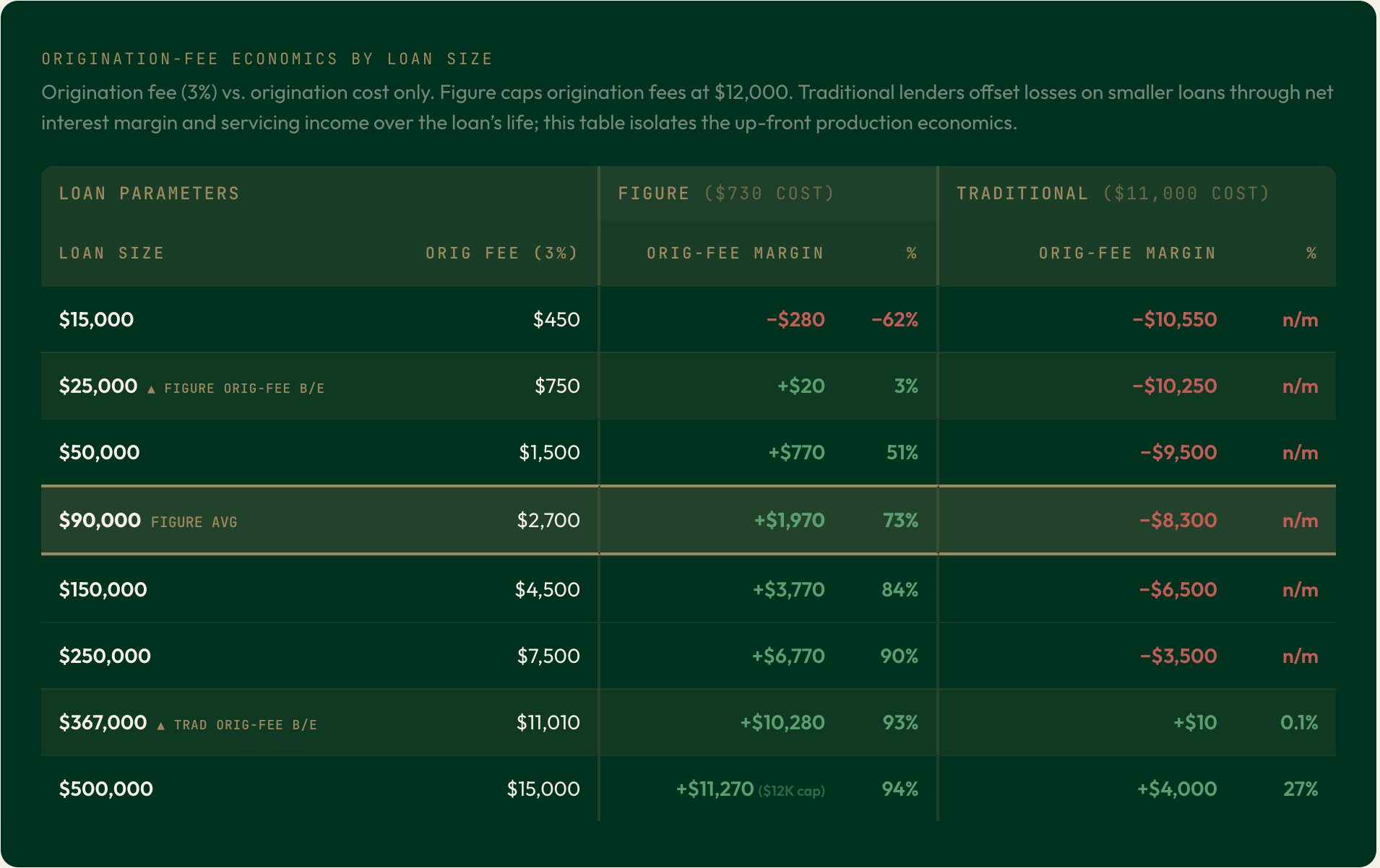Click the ($12K cap) note

point(792,791)
